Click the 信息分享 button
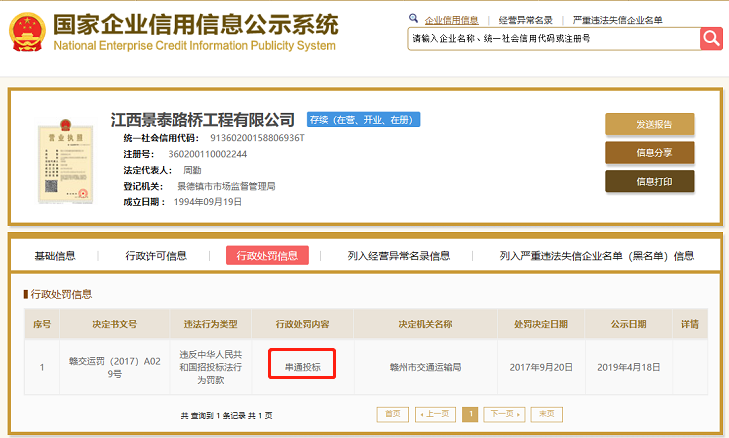Viewport: 729px width, 438px height. 649,153
